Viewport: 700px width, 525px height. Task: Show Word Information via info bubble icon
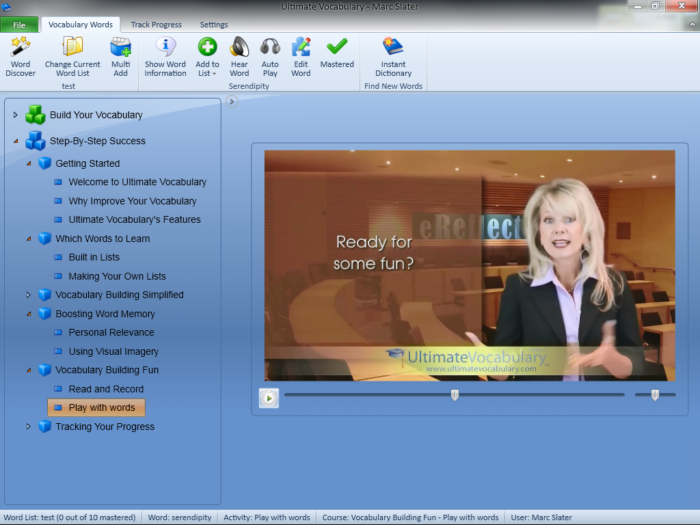[165, 46]
